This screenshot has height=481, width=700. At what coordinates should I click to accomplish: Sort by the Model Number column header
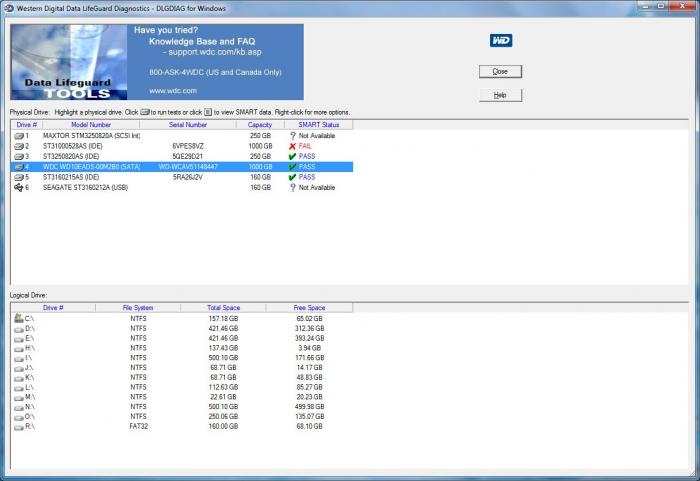point(91,125)
